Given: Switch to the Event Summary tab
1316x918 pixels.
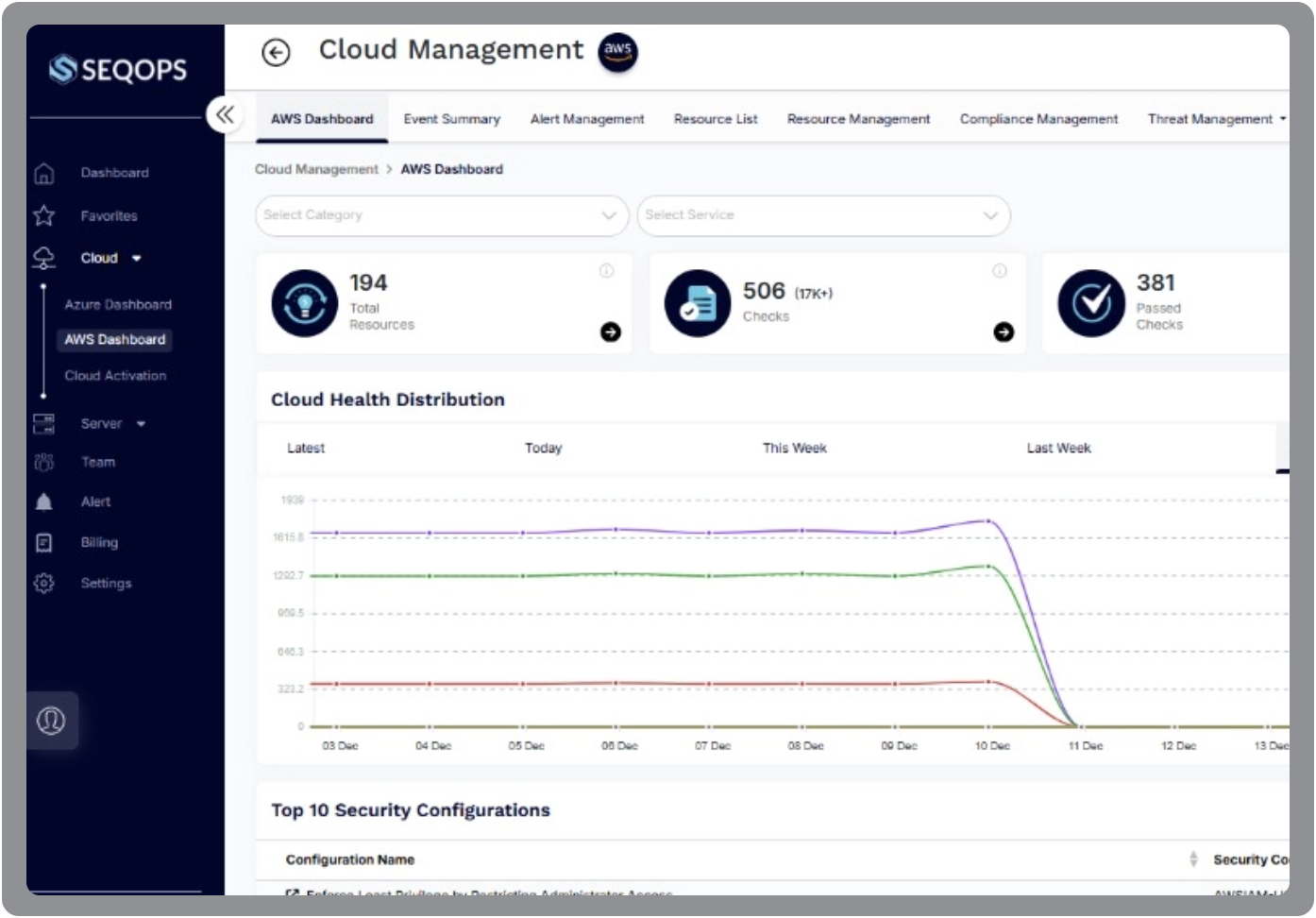Looking at the screenshot, I should 451,119.
